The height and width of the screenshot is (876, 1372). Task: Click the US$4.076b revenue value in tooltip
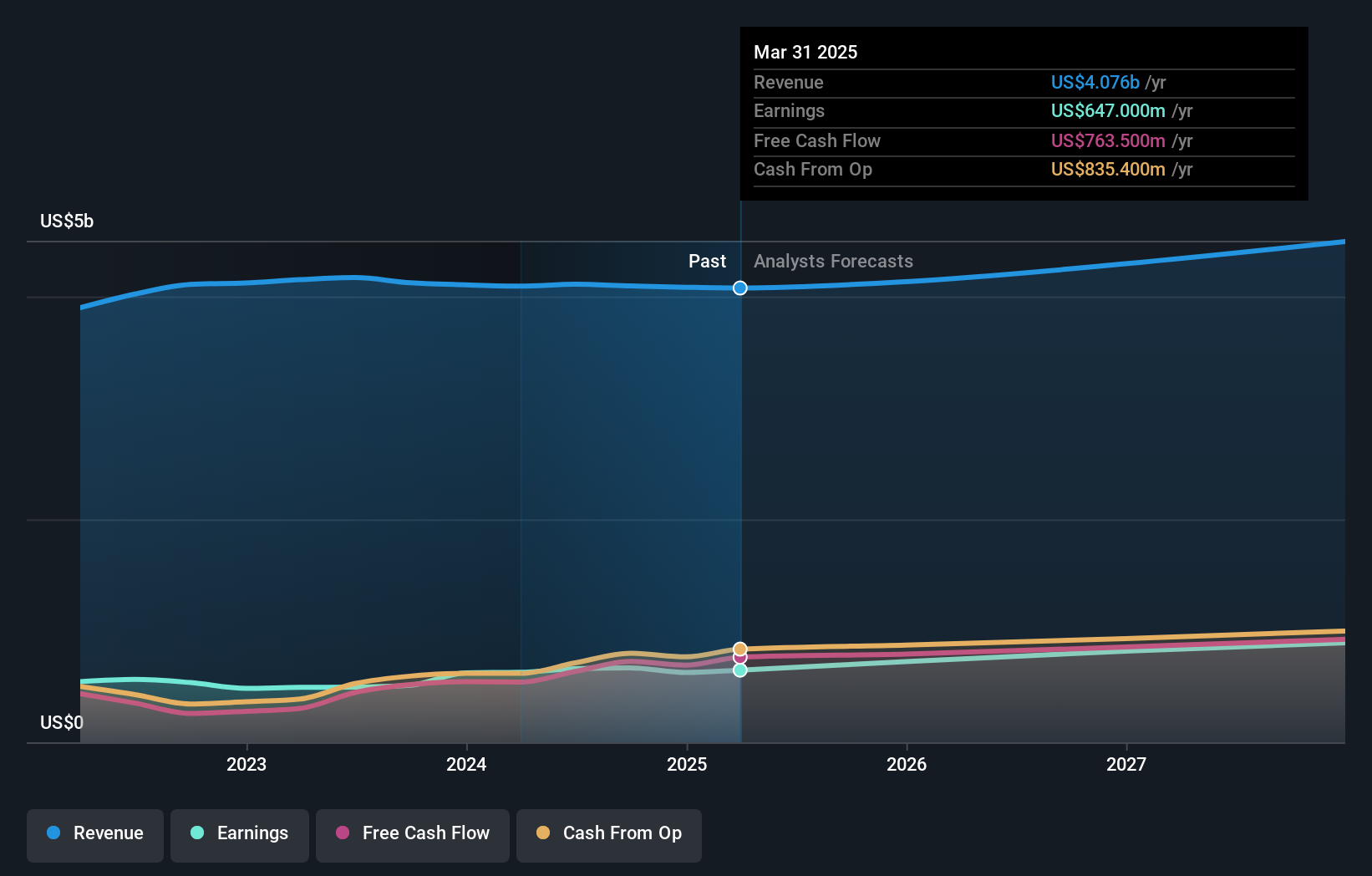(1095, 83)
